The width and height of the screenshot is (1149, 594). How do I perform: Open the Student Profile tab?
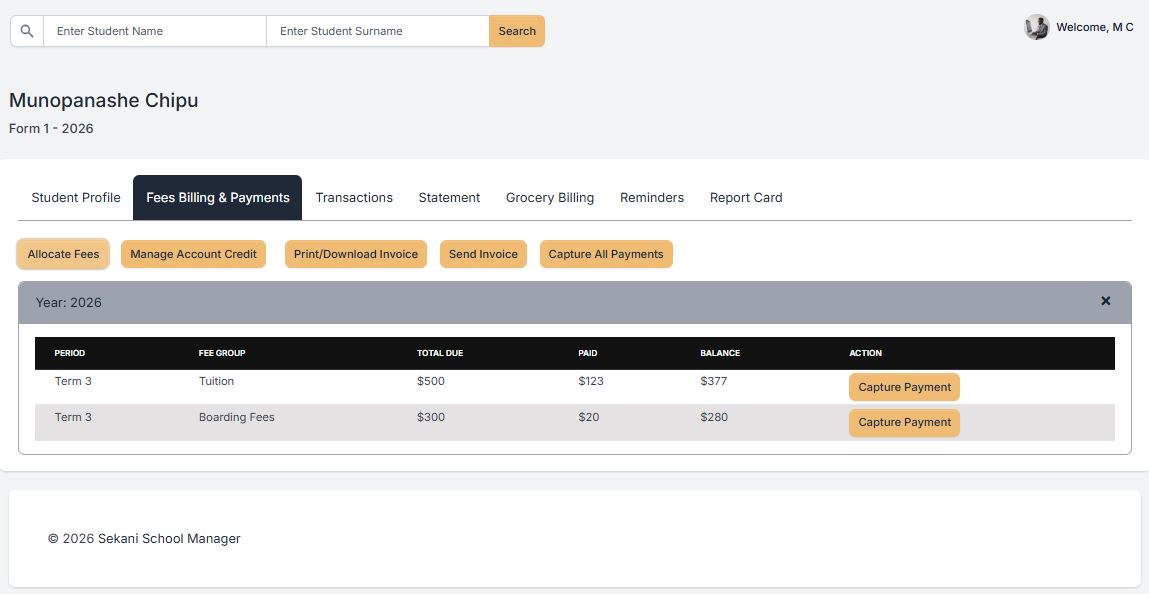pyautogui.click(x=75, y=198)
